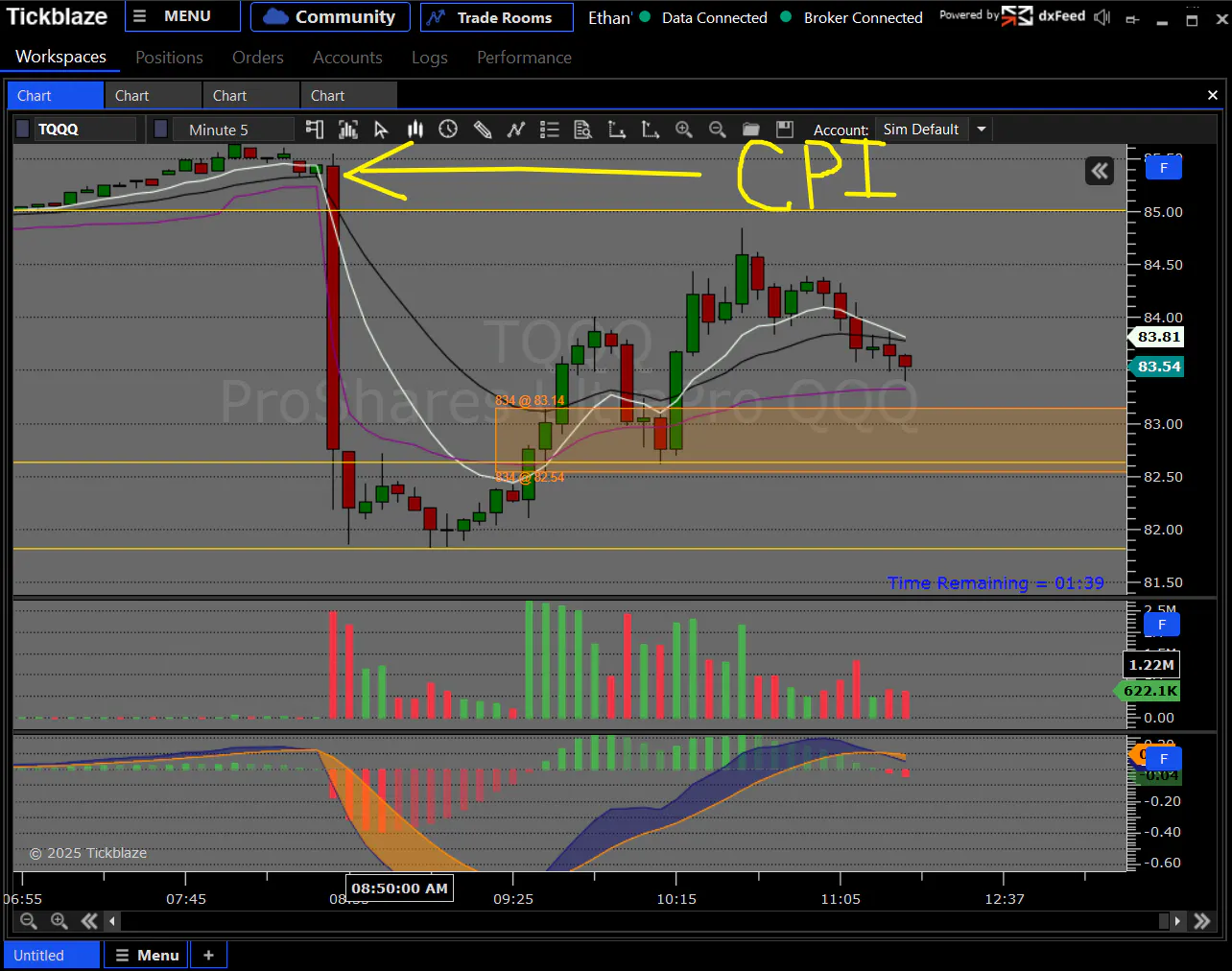Click the link color box beside TQQQ
Screen dimensions: 1232x971
tap(23, 129)
